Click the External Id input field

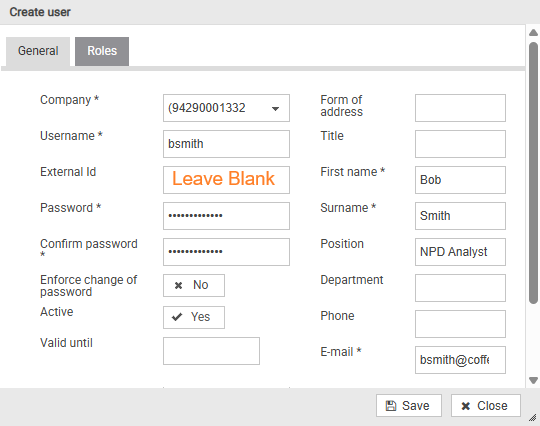tap(226, 180)
